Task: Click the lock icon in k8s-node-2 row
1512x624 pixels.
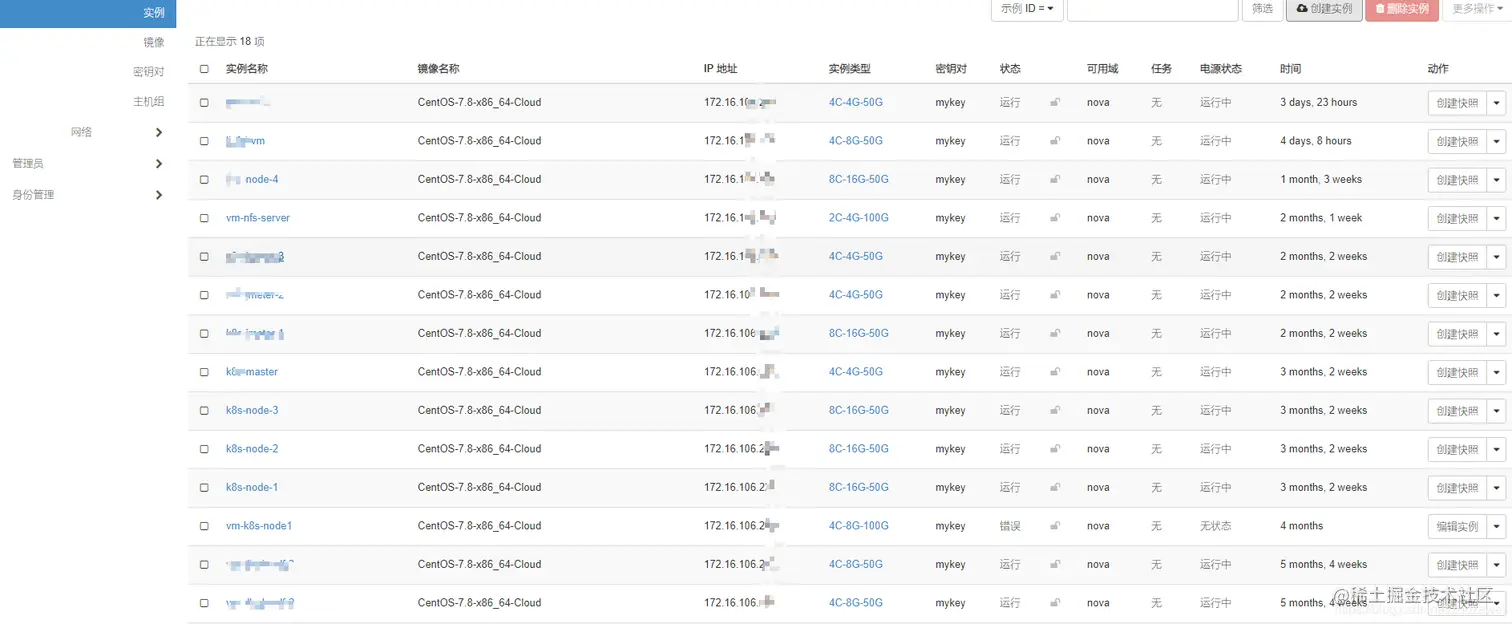Action: (1055, 449)
